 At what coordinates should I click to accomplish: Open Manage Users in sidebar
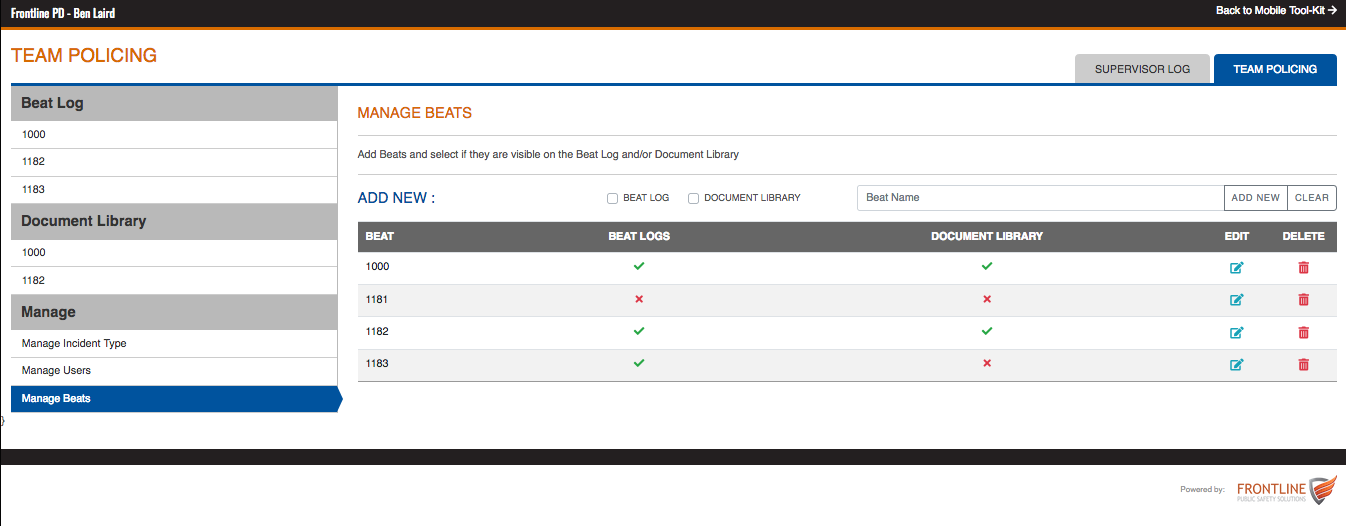point(56,370)
